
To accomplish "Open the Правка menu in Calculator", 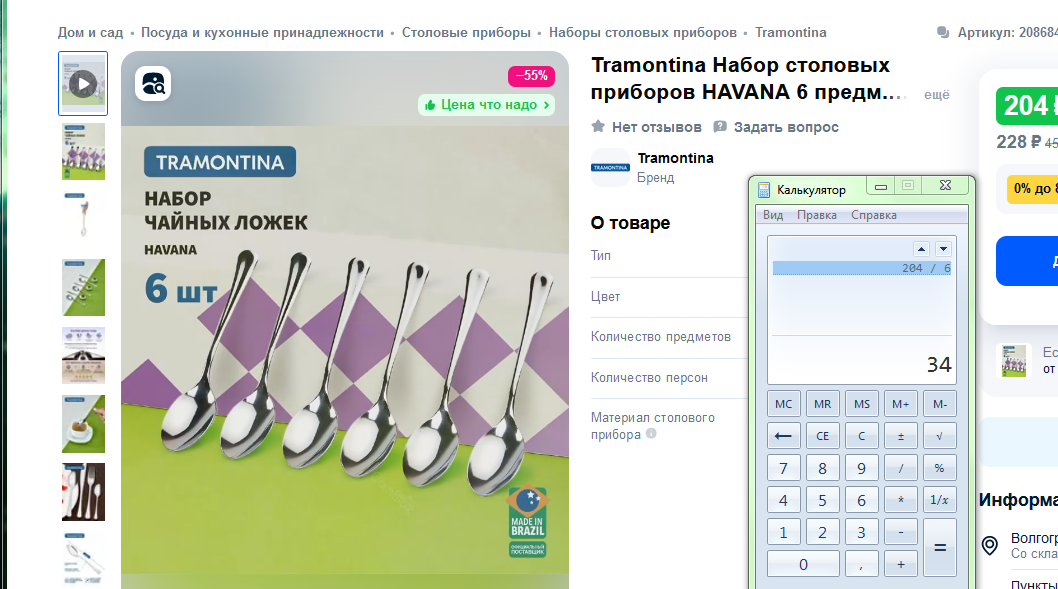I will point(817,215).
